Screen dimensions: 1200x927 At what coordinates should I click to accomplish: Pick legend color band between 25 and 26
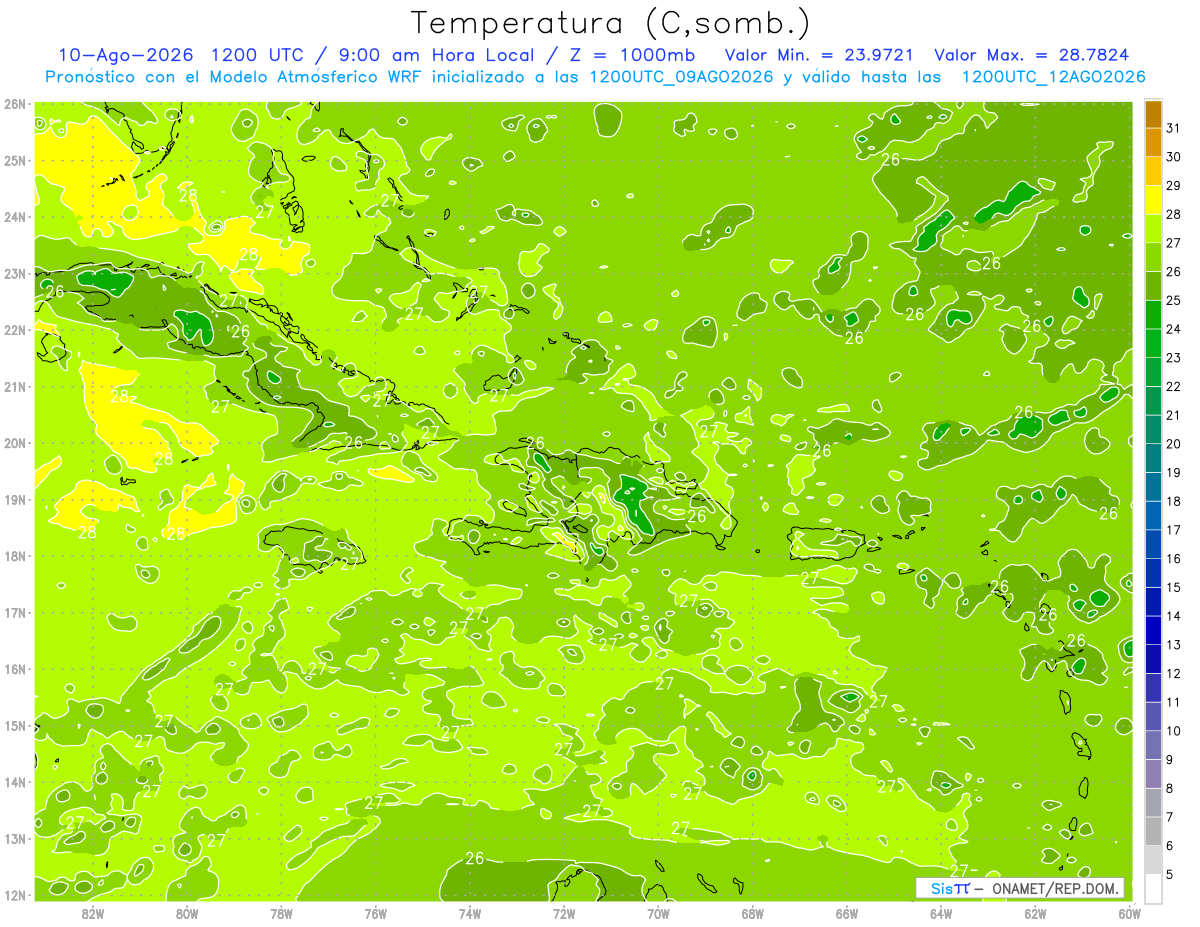tap(1153, 286)
